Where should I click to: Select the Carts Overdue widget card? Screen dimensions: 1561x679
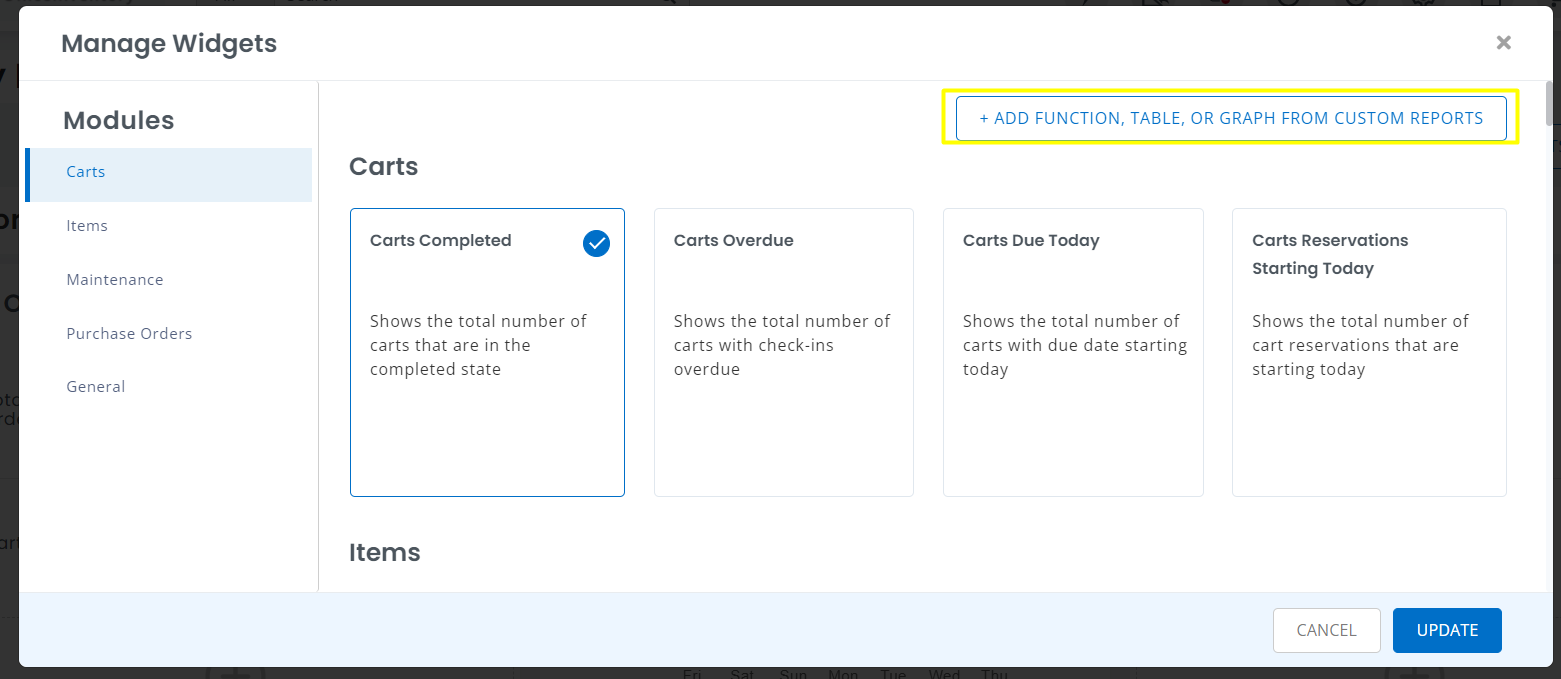point(783,352)
